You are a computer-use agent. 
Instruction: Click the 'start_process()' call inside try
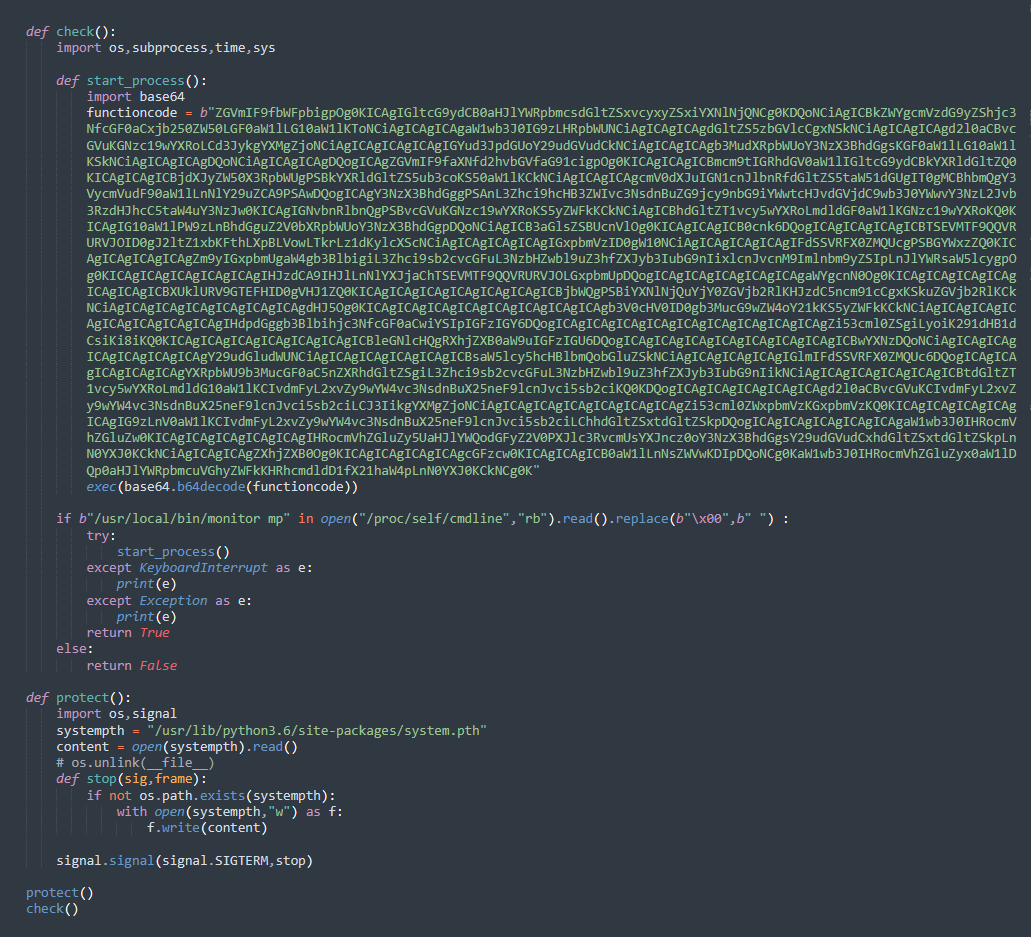(x=174, y=552)
